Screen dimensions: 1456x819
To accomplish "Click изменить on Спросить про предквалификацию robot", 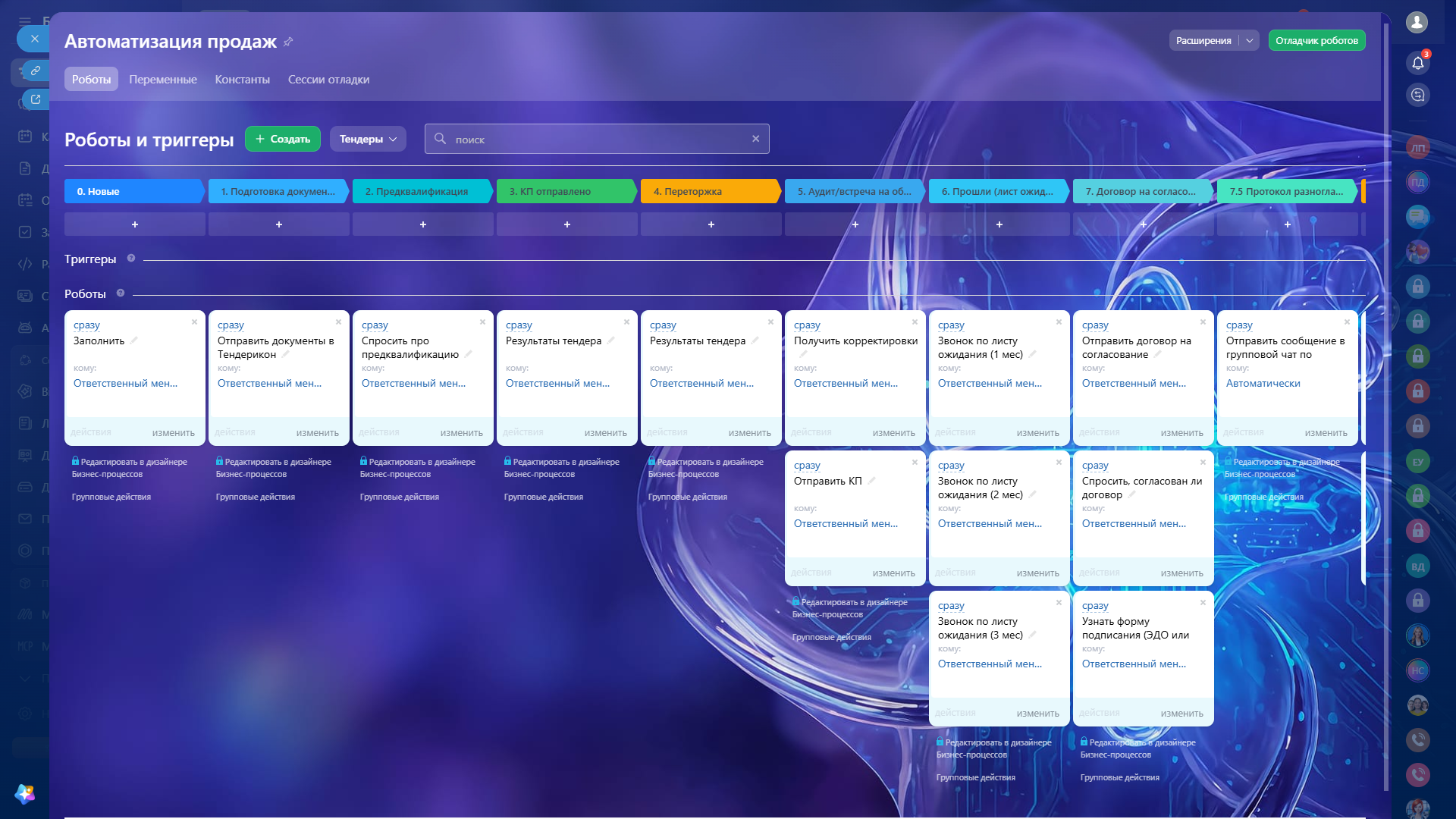I will (461, 433).
